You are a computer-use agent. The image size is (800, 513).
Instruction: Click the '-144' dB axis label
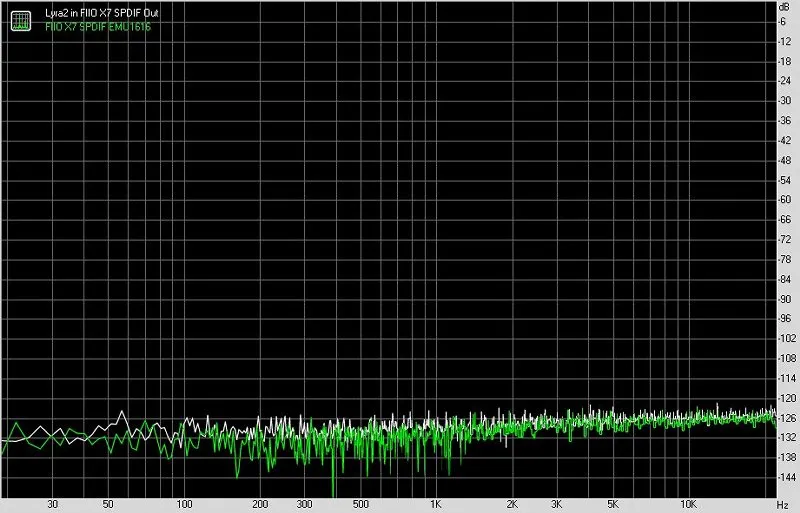786,477
